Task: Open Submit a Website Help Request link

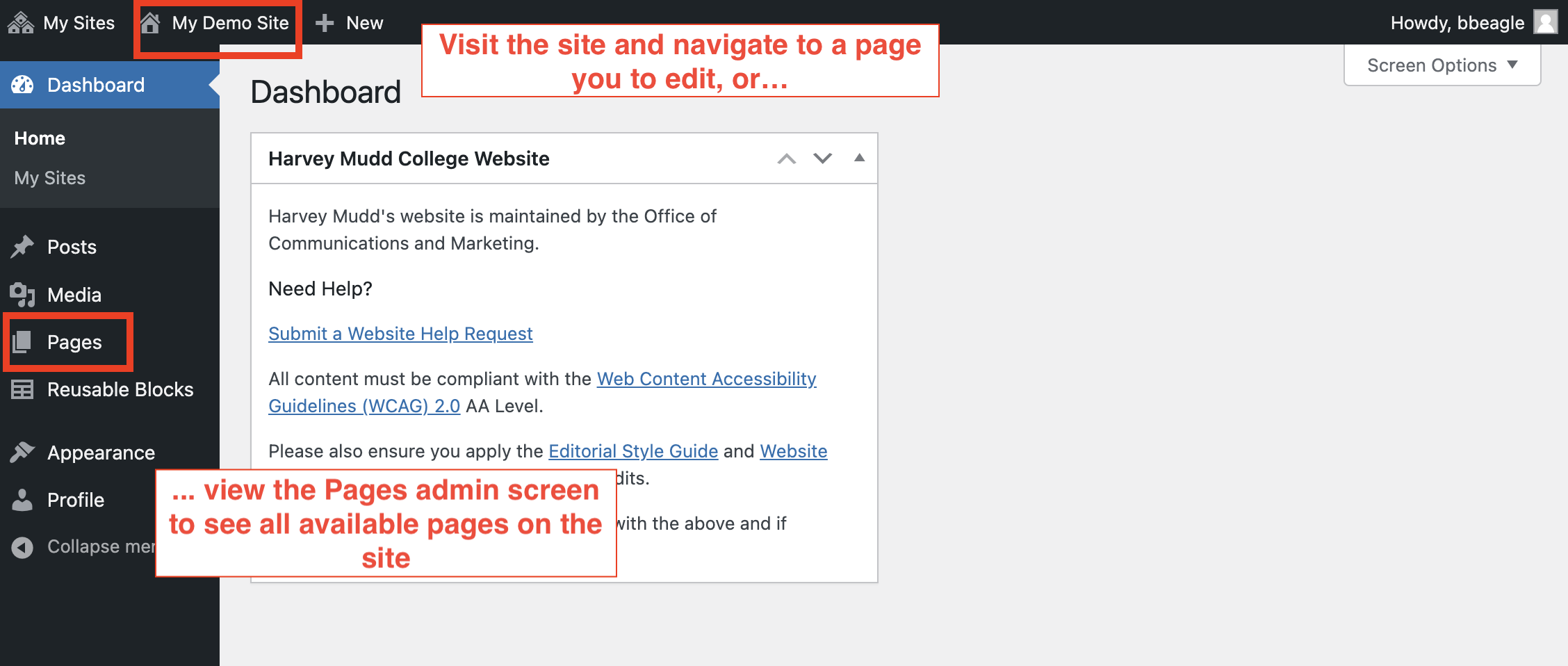Action: (x=400, y=334)
